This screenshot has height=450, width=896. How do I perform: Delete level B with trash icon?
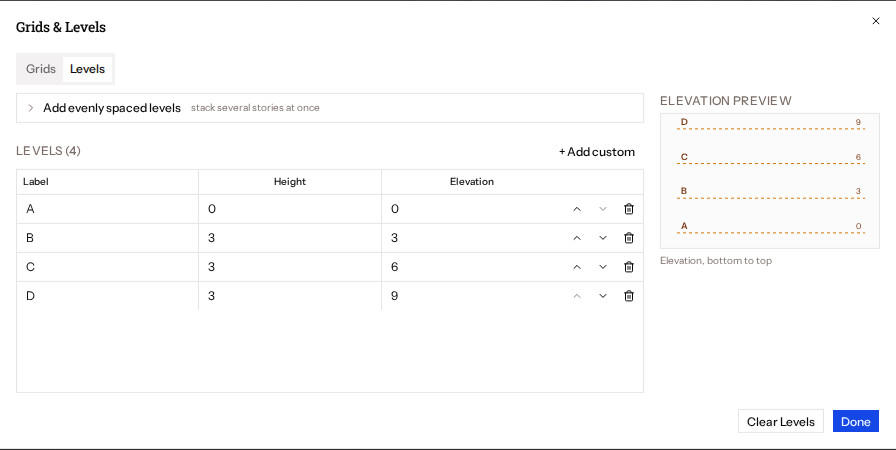[629, 238]
